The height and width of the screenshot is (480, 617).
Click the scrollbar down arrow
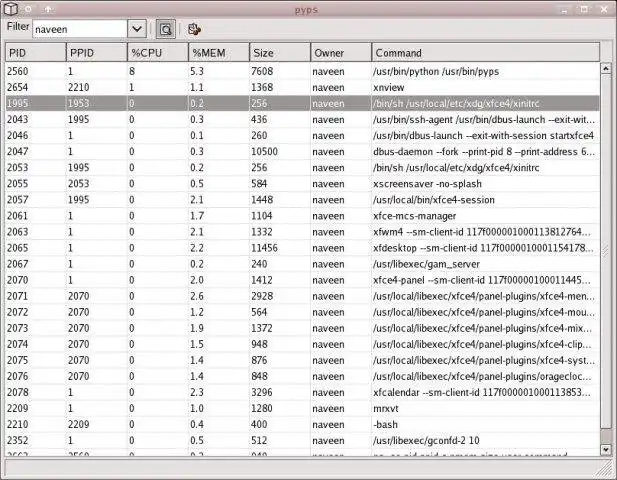[x=606, y=449]
